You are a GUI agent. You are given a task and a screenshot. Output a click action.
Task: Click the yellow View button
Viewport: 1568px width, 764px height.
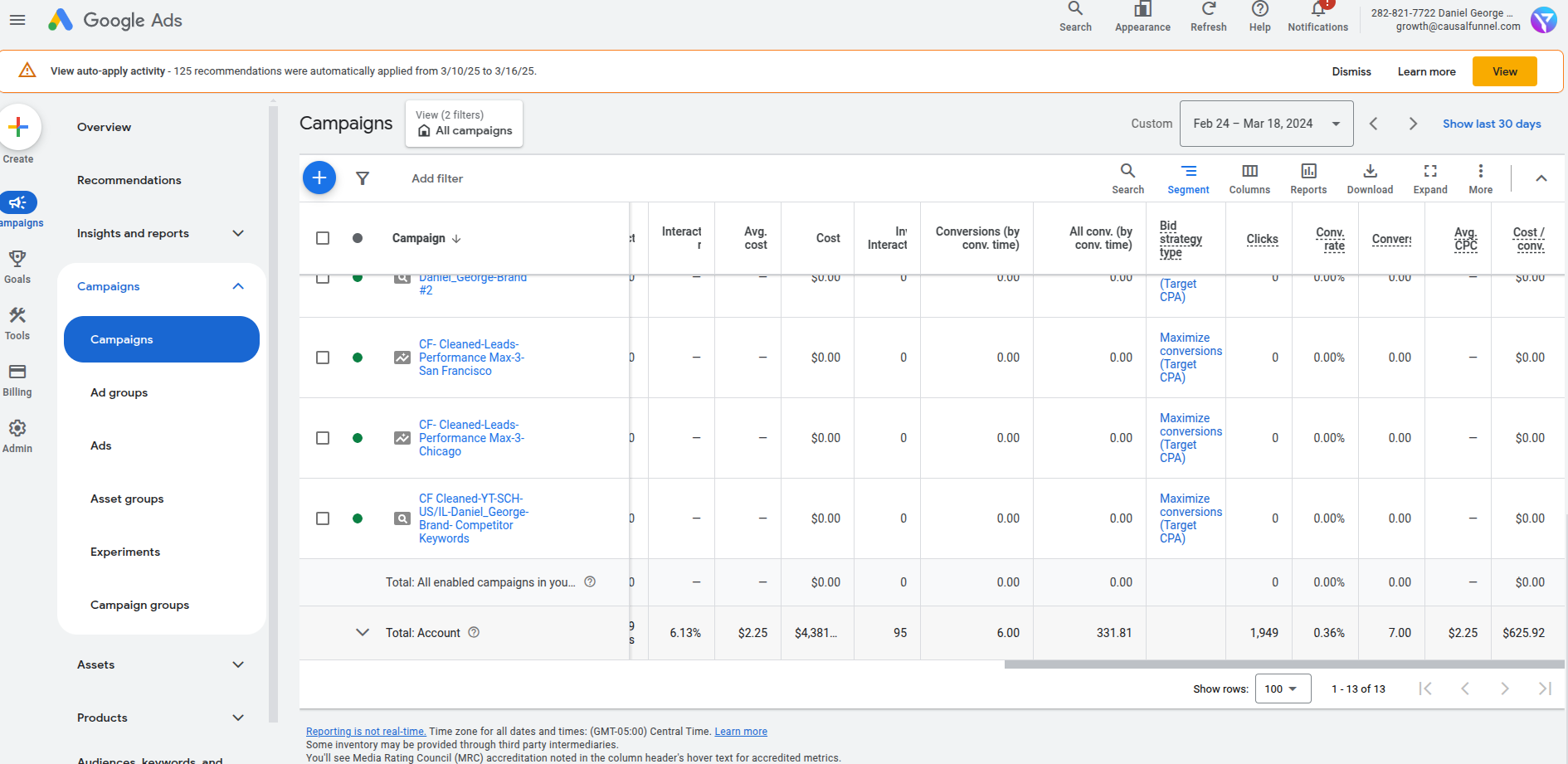[x=1504, y=71]
